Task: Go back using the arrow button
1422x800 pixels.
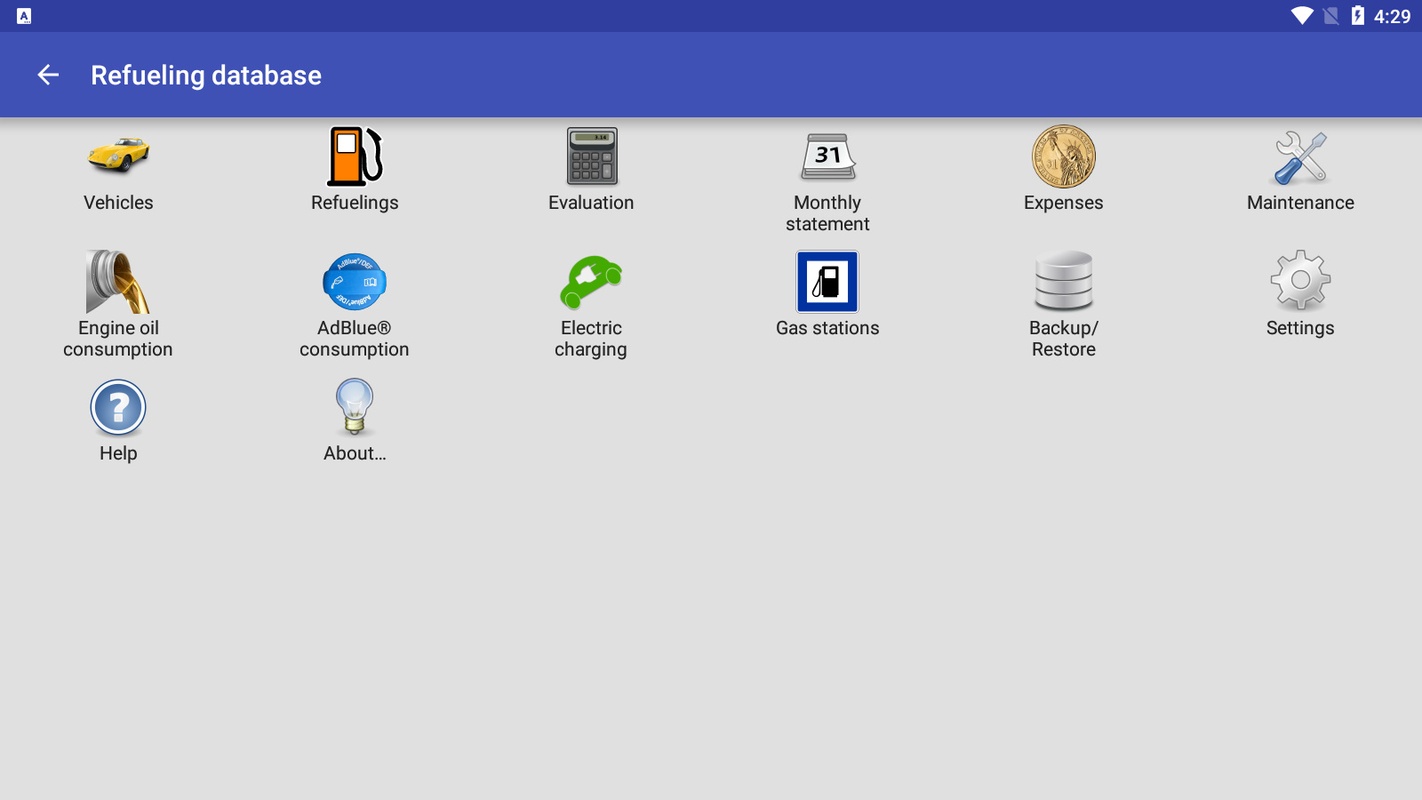Action: [48, 75]
